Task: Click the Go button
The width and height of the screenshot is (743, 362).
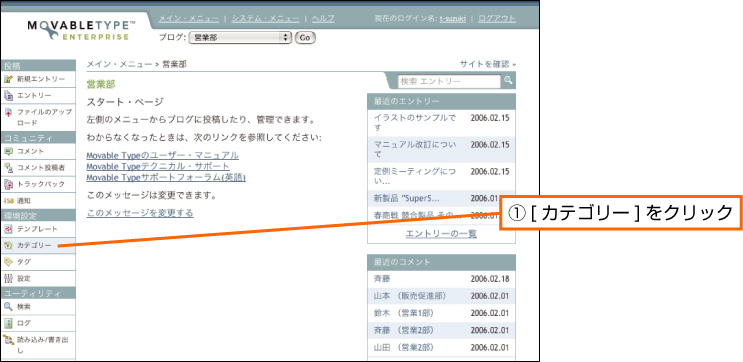Action: pos(305,37)
